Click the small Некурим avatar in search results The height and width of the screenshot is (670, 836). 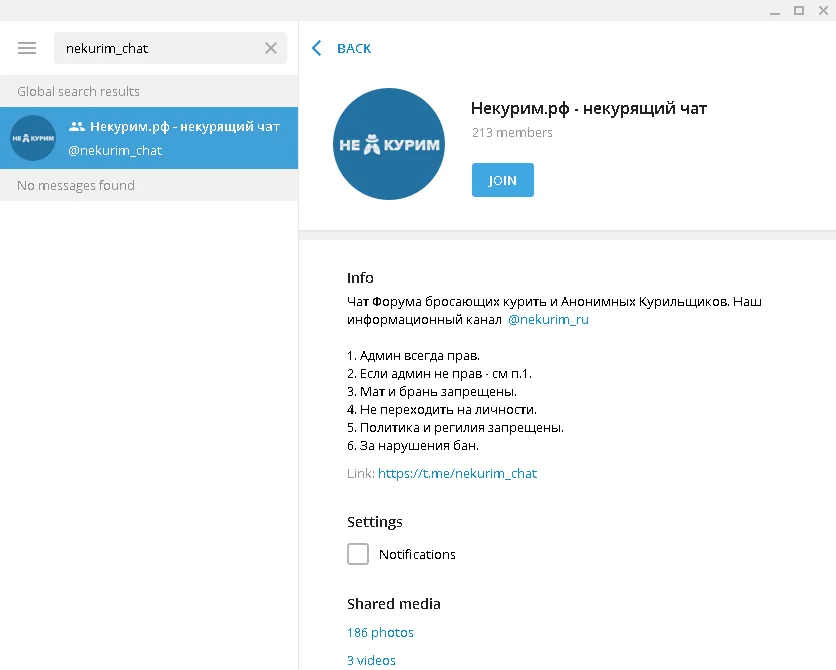point(33,138)
